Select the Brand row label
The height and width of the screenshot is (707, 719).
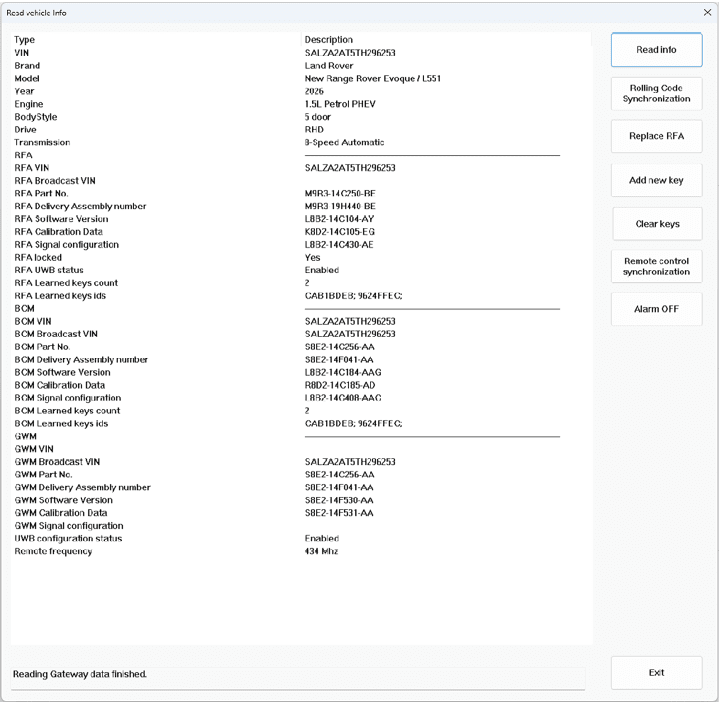27,66
